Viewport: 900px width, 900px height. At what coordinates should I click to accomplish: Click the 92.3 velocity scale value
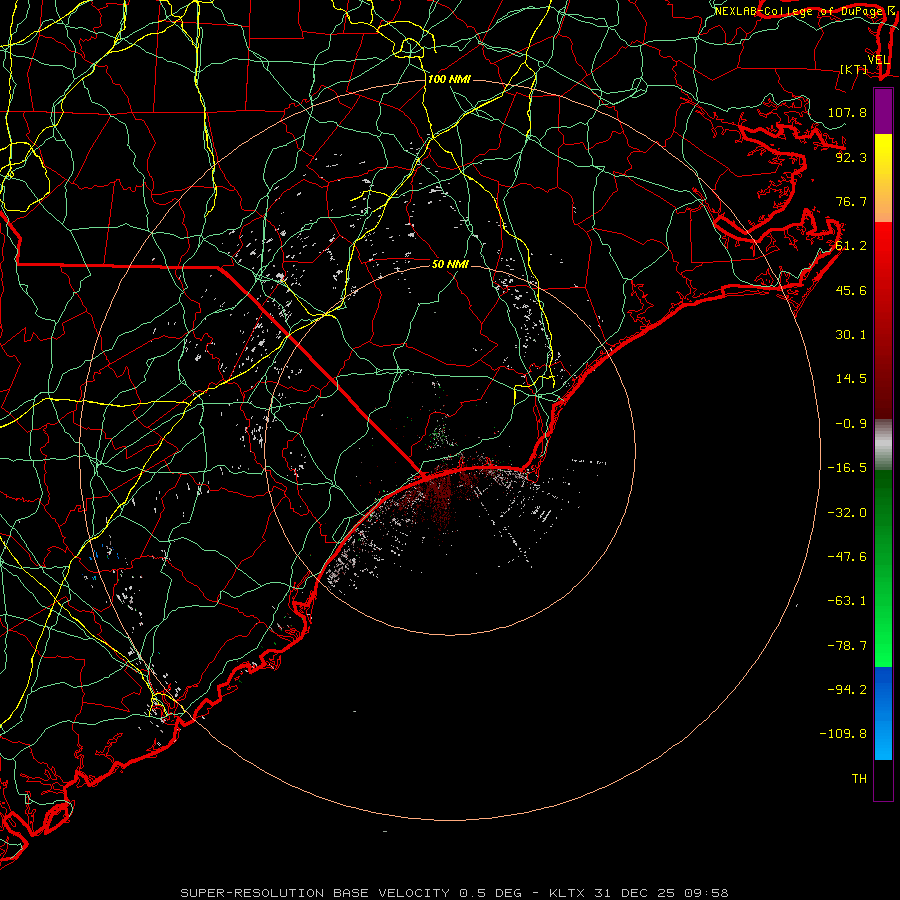tap(851, 157)
